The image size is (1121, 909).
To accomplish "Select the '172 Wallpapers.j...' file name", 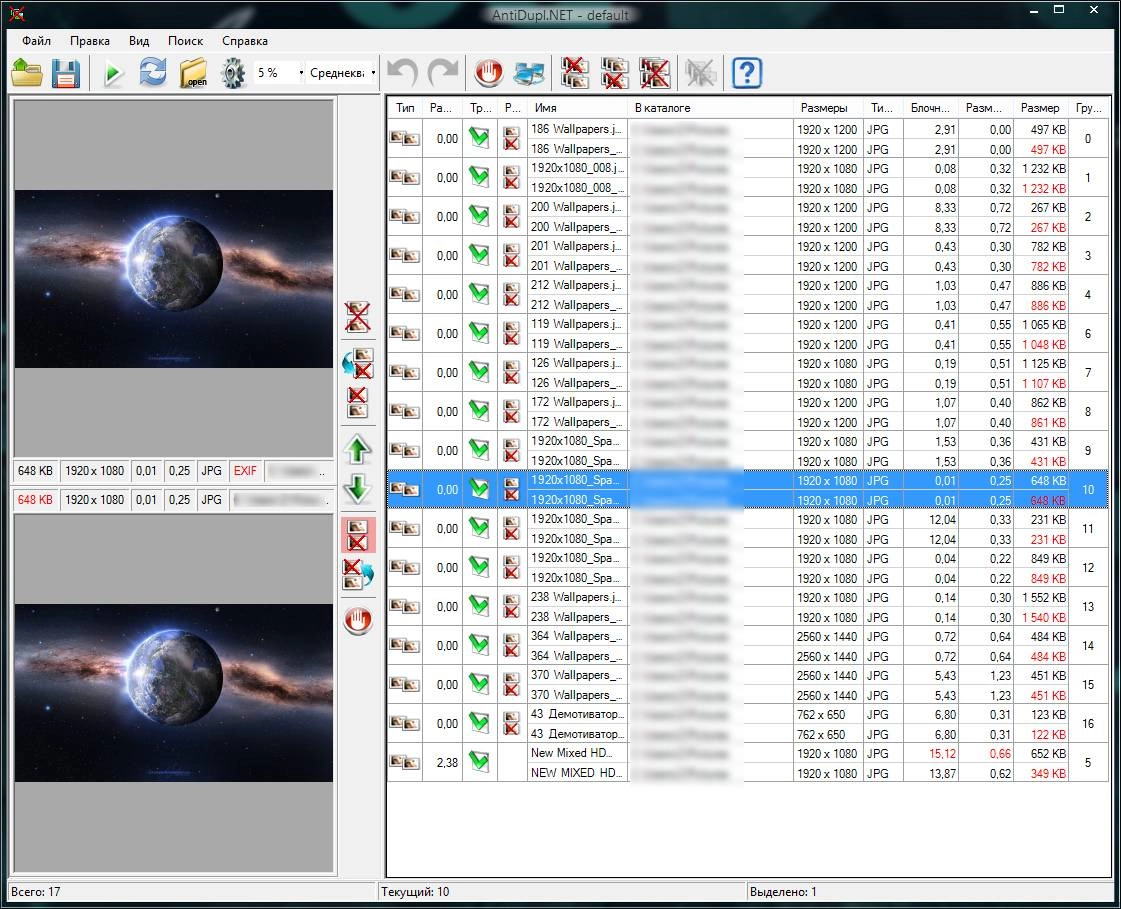I will 577,402.
